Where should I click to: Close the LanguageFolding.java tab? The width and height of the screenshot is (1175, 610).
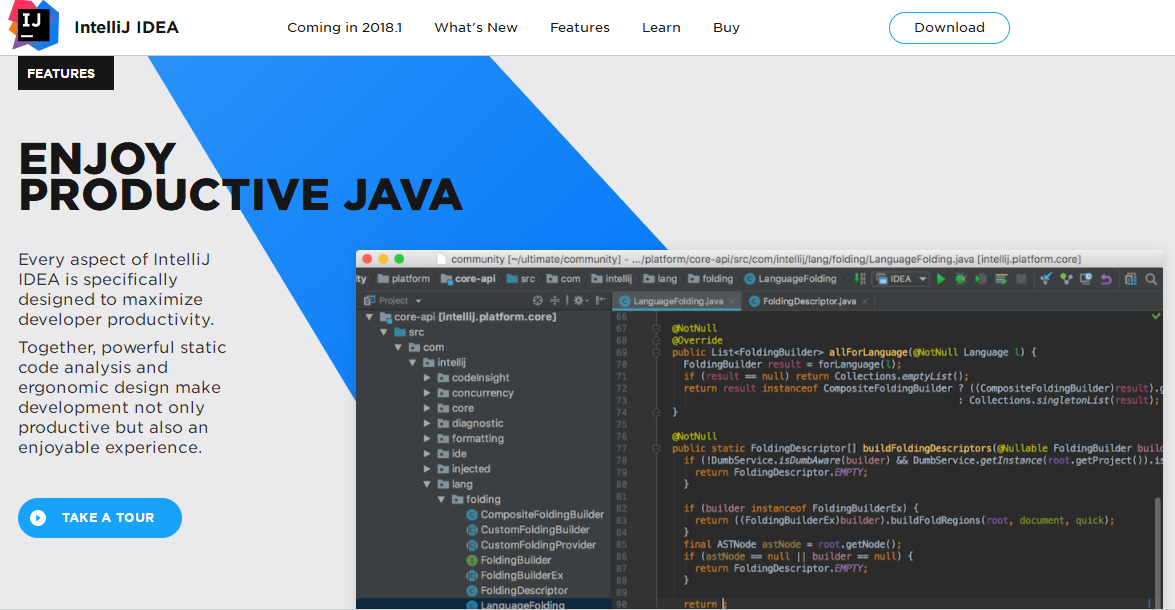pyautogui.click(x=732, y=301)
